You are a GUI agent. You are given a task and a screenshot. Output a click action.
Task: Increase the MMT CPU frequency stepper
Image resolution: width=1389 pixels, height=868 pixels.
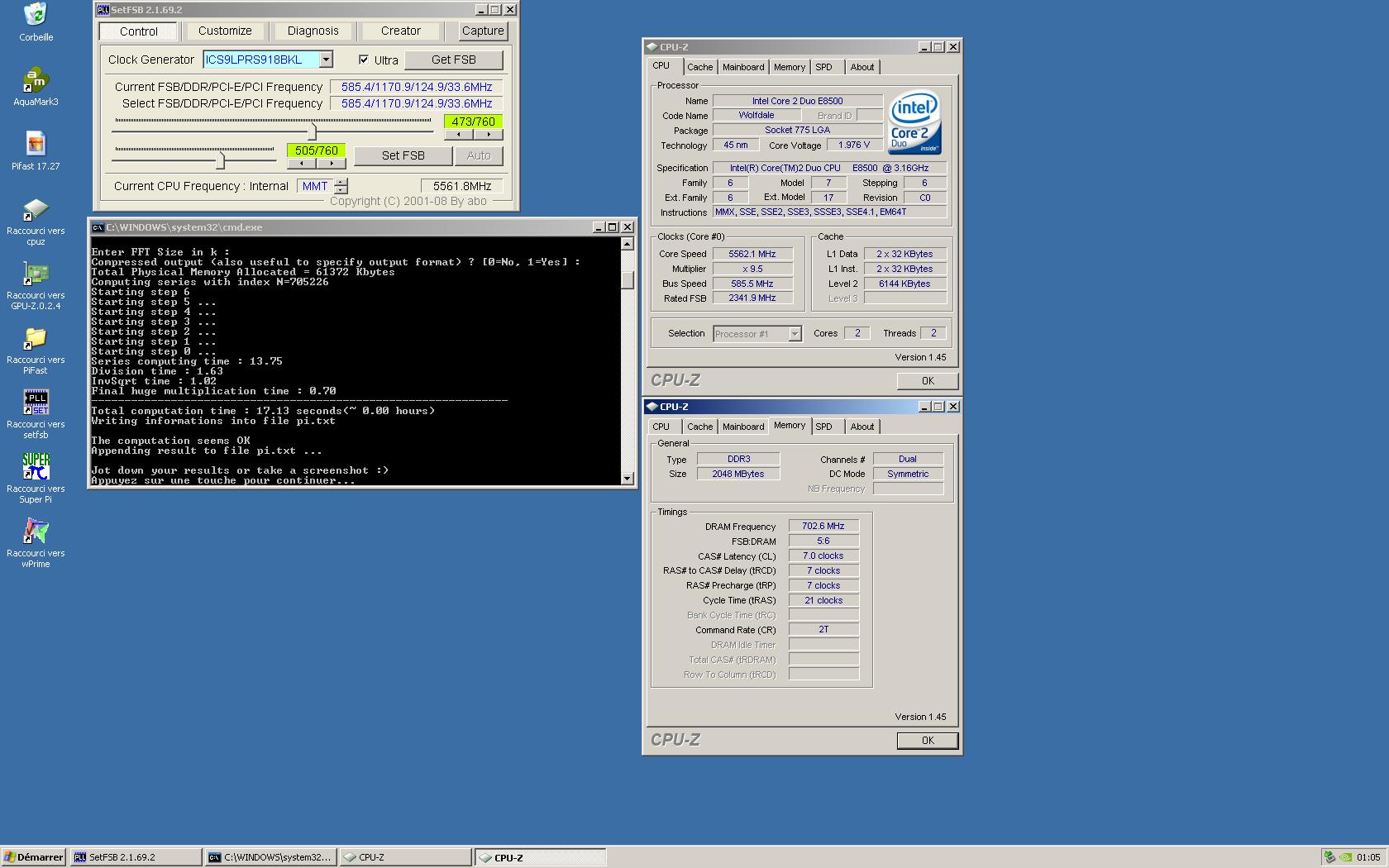click(x=341, y=182)
